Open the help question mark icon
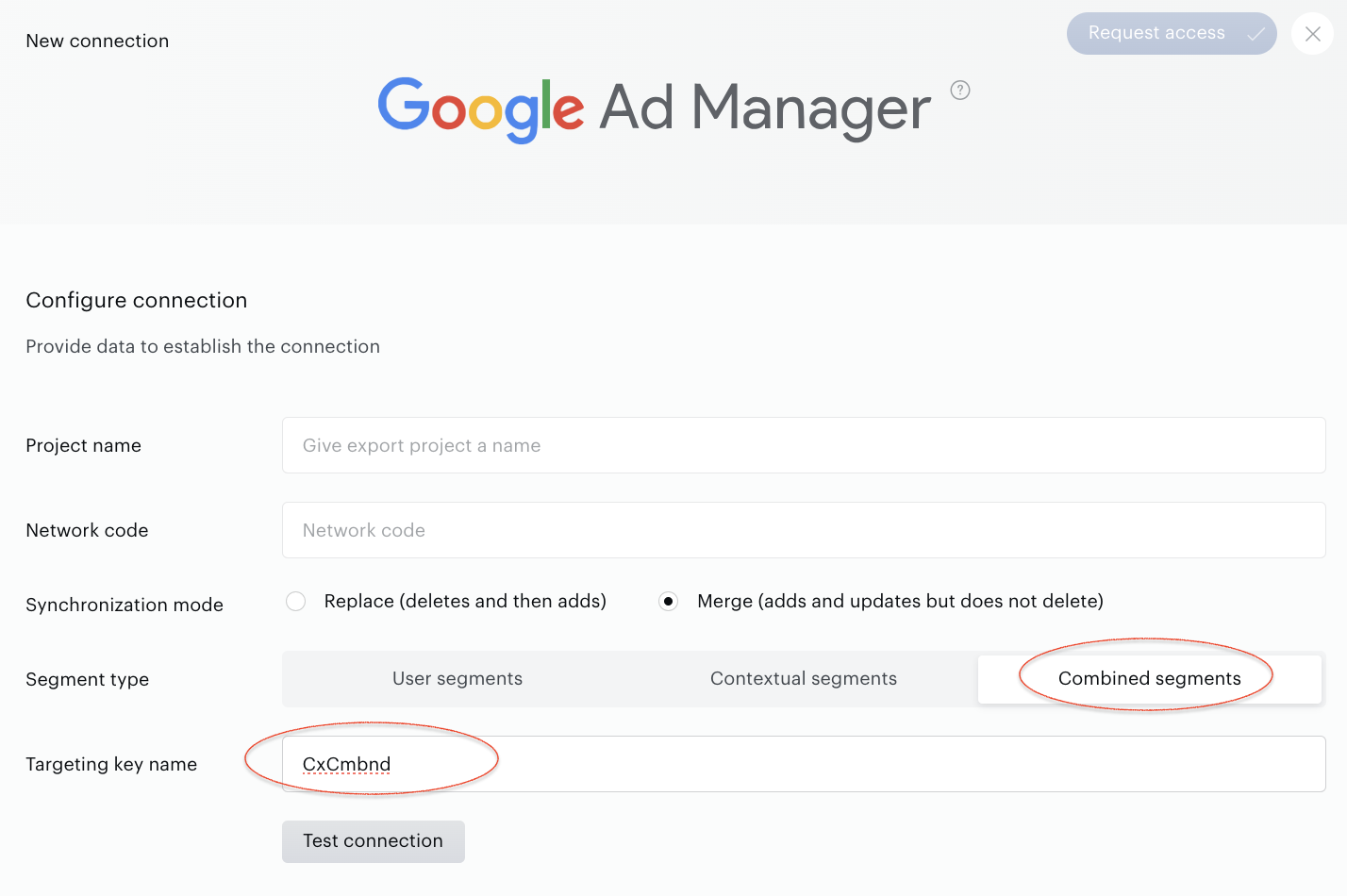Image resolution: width=1347 pixels, height=896 pixels. 960,91
